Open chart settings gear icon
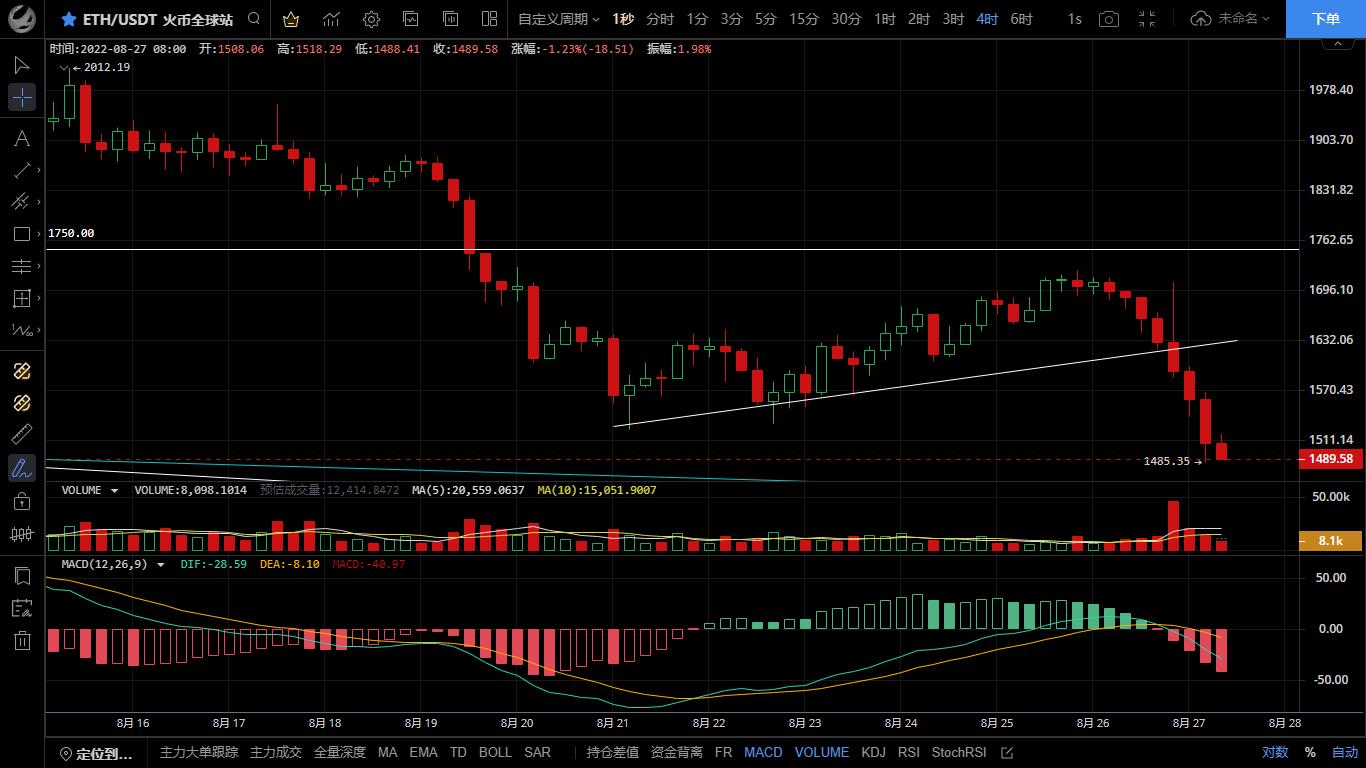 (371, 19)
